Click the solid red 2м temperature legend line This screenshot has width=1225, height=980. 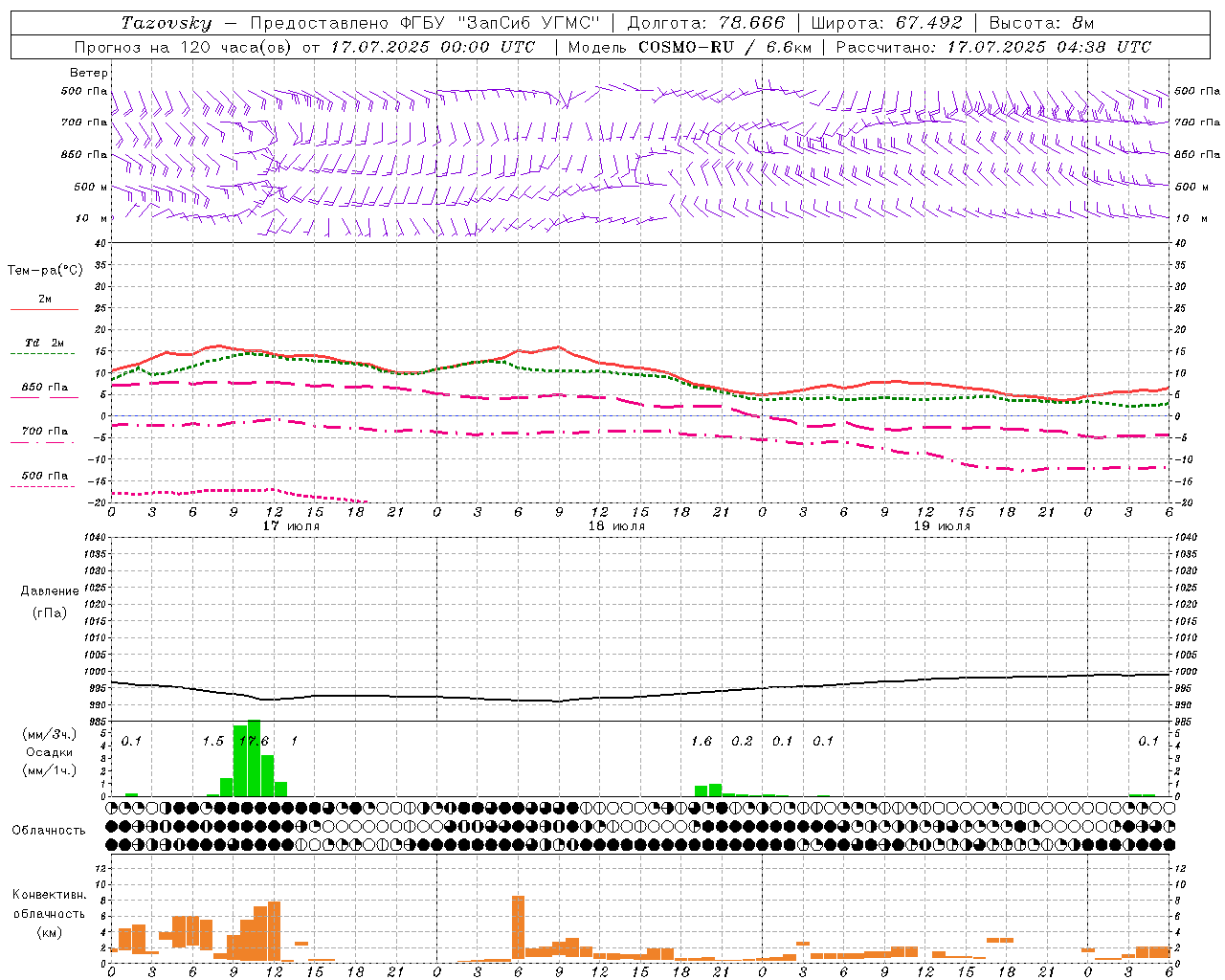point(44,309)
